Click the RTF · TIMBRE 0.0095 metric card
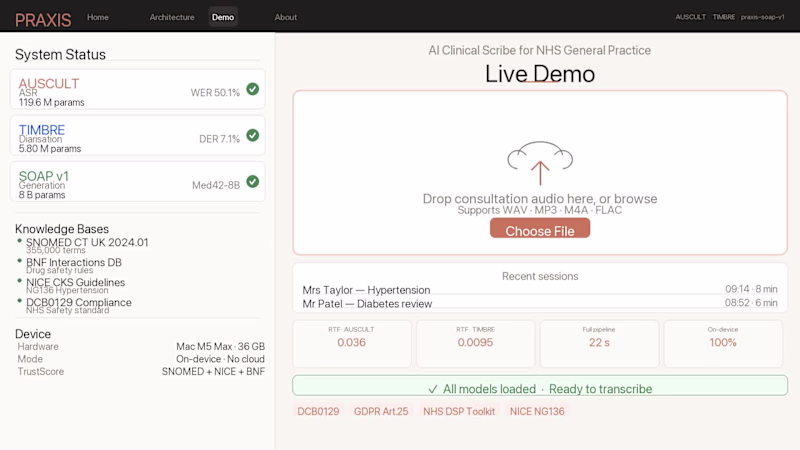Viewport: 800px width, 450px height. click(475, 343)
